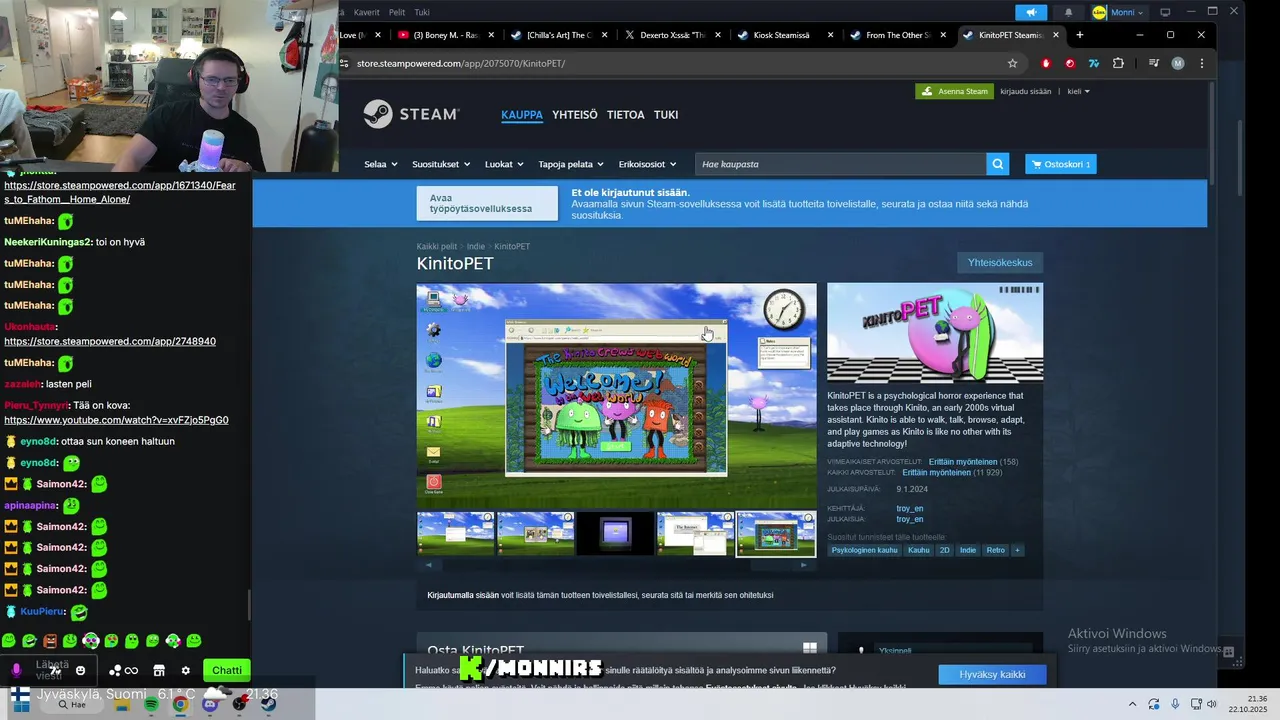Select the YHTEISÖ navigation tab
This screenshot has height=720, width=1280.
click(x=575, y=115)
